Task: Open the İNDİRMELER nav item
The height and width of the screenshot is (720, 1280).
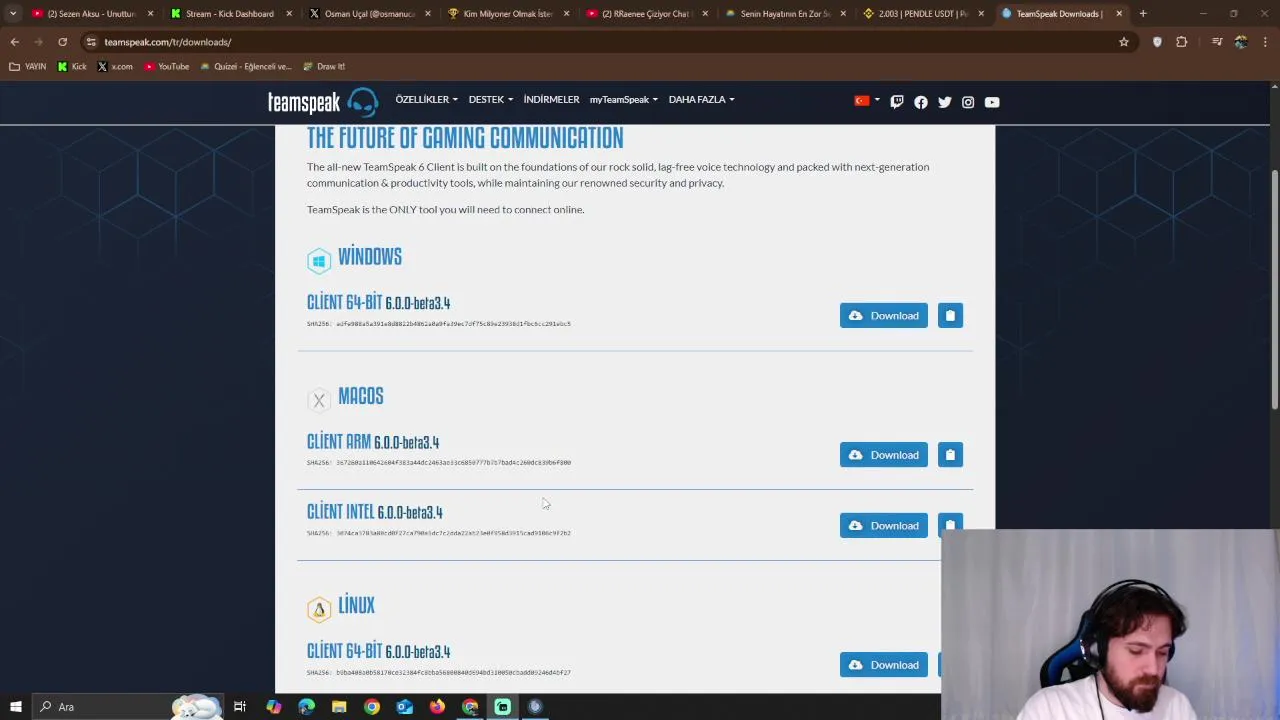Action: click(551, 100)
